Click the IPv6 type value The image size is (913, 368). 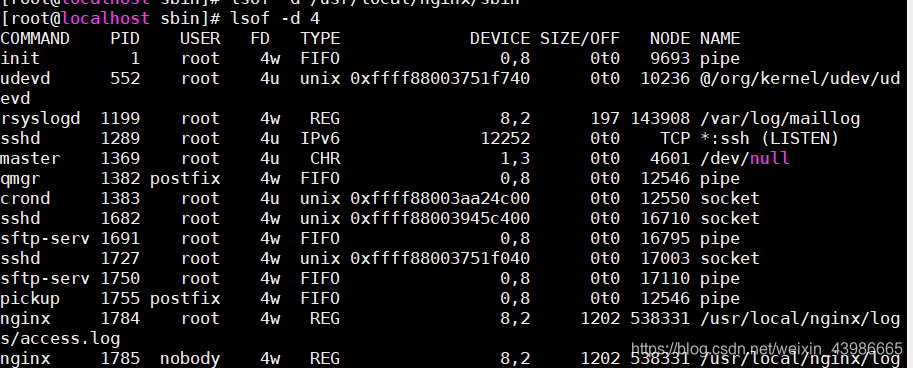coord(320,139)
